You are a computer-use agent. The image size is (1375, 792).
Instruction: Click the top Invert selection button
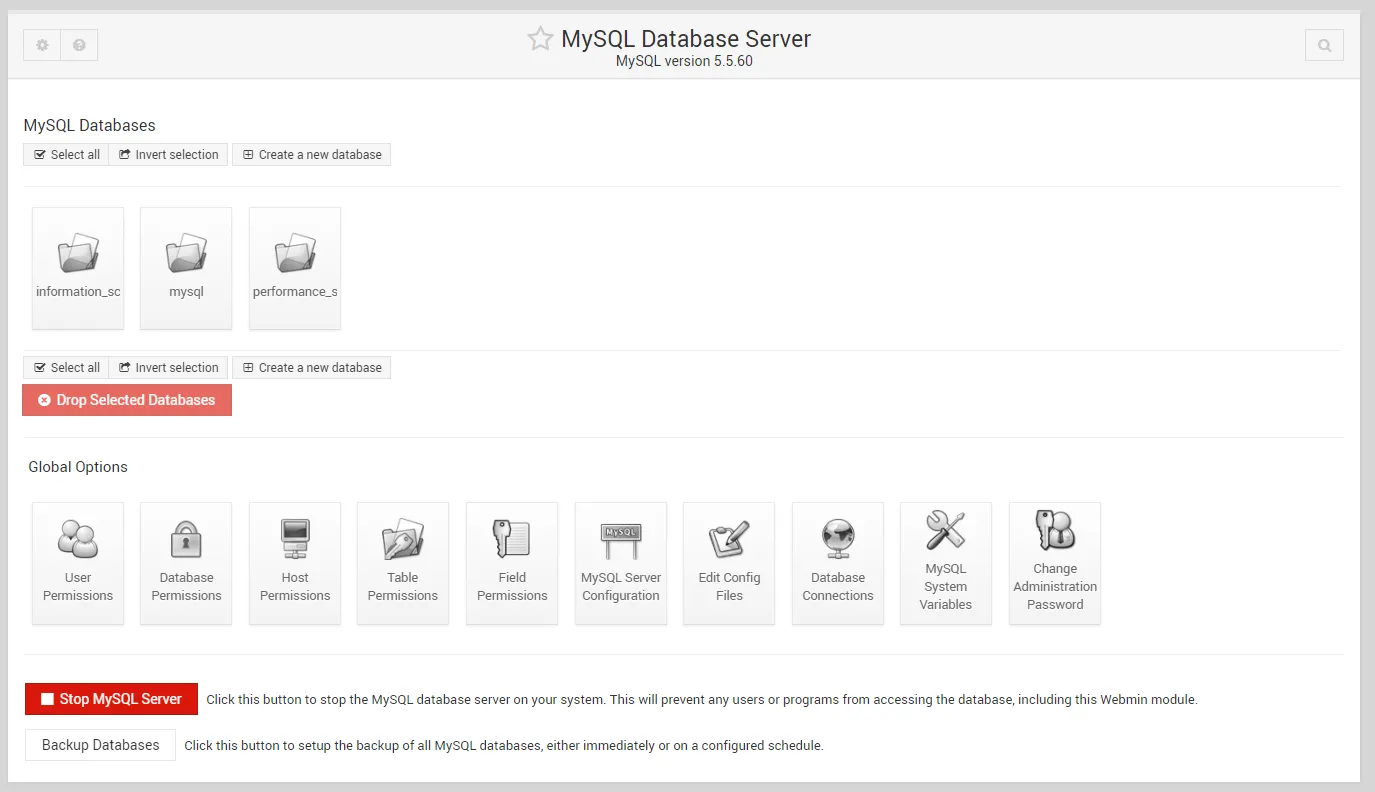pos(168,155)
